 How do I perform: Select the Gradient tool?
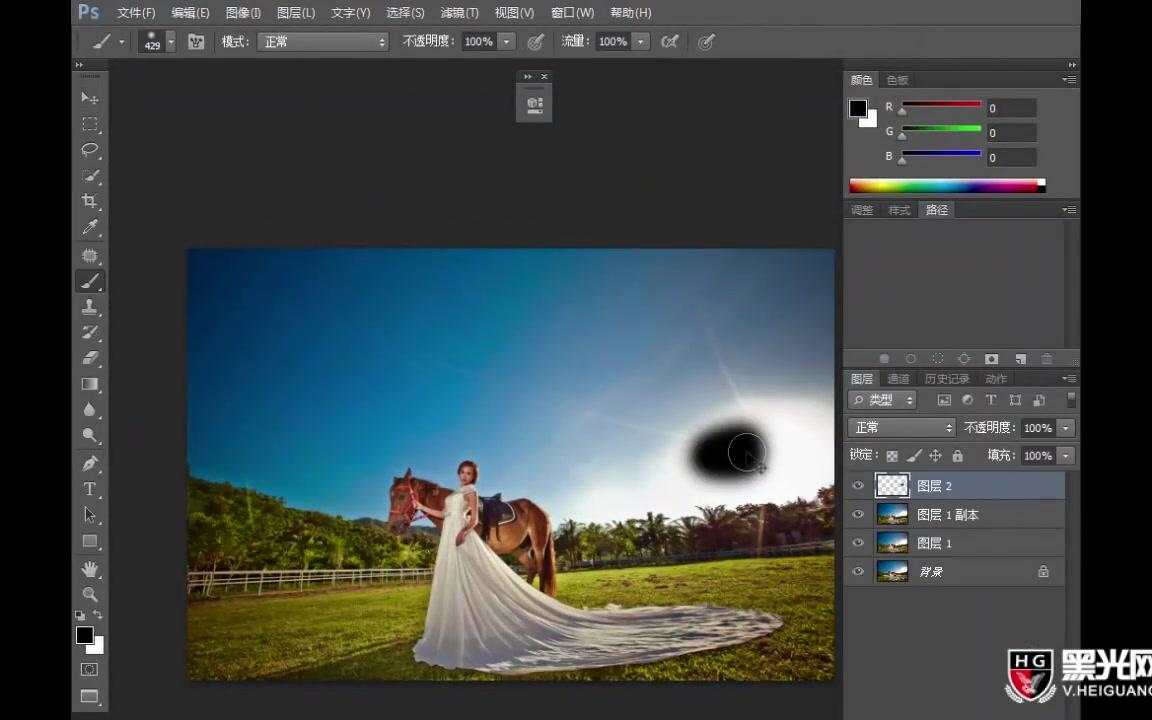pos(90,384)
